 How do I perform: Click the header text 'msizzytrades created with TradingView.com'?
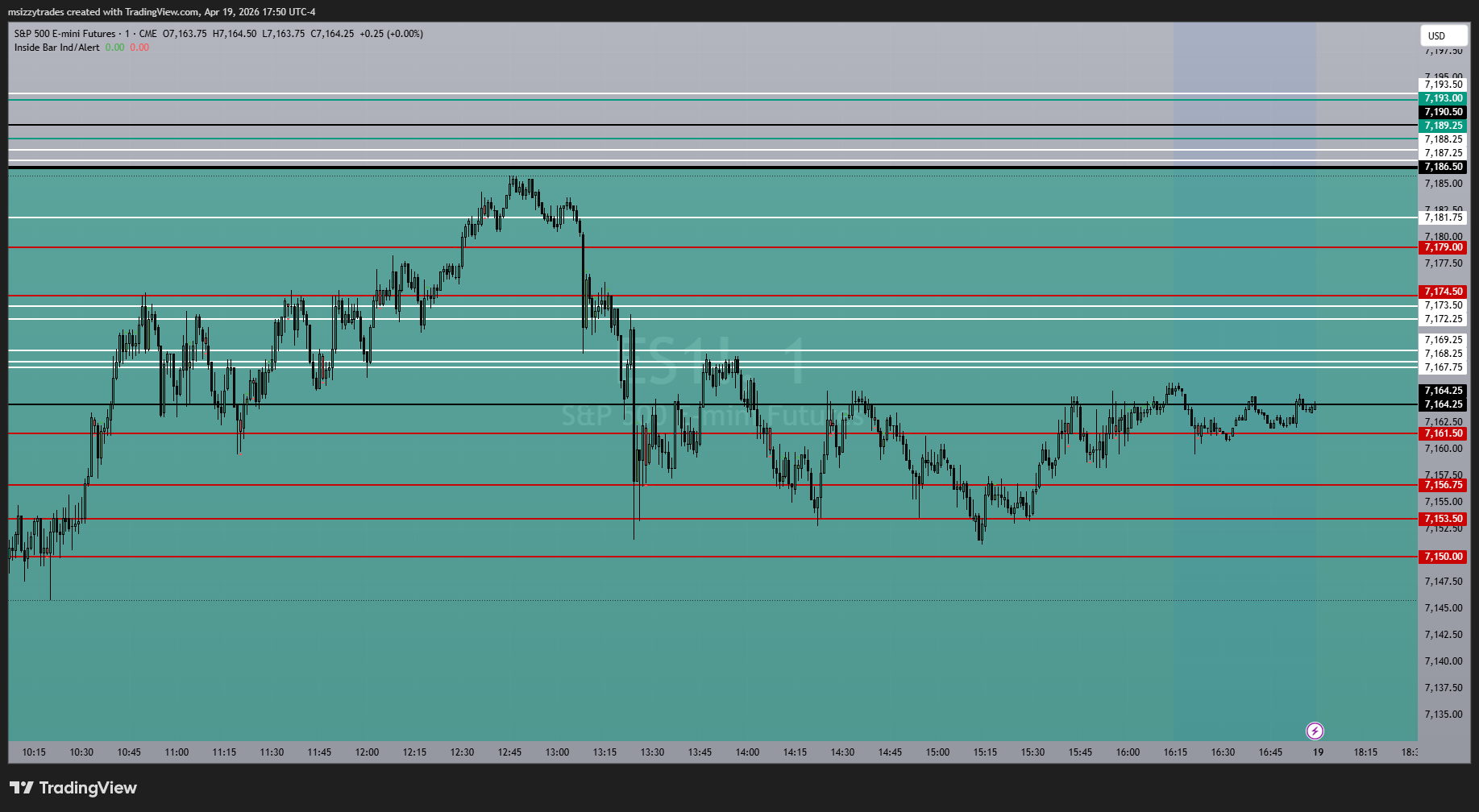[x=104, y=12]
